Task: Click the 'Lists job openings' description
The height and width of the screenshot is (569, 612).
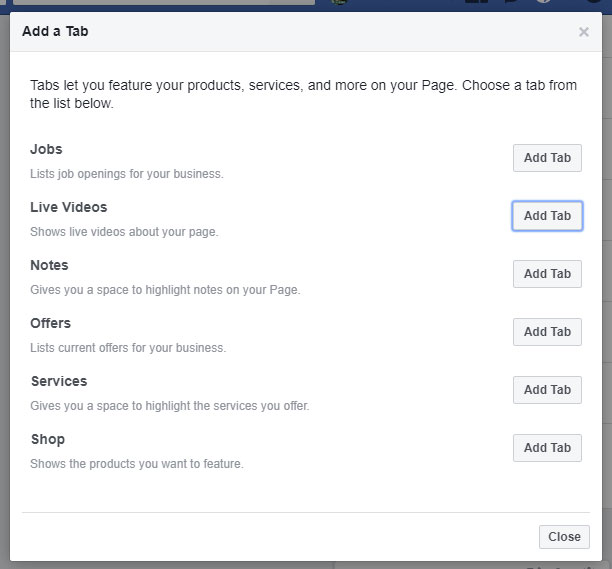Action: pyautogui.click(x=127, y=174)
